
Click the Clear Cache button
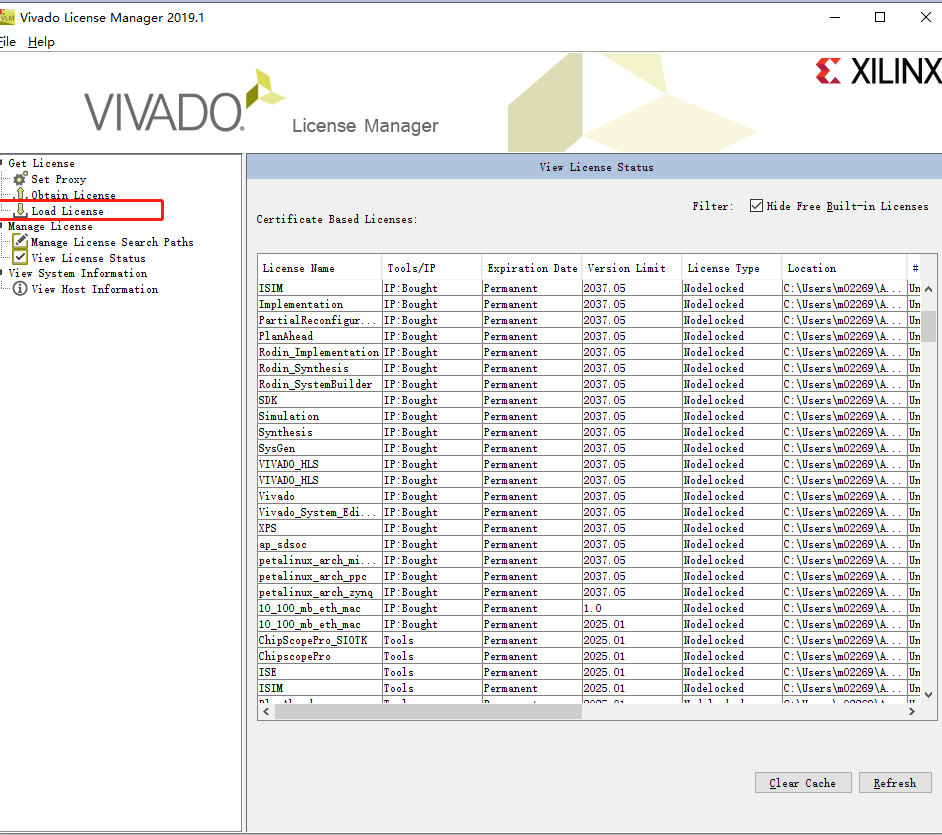click(803, 783)
